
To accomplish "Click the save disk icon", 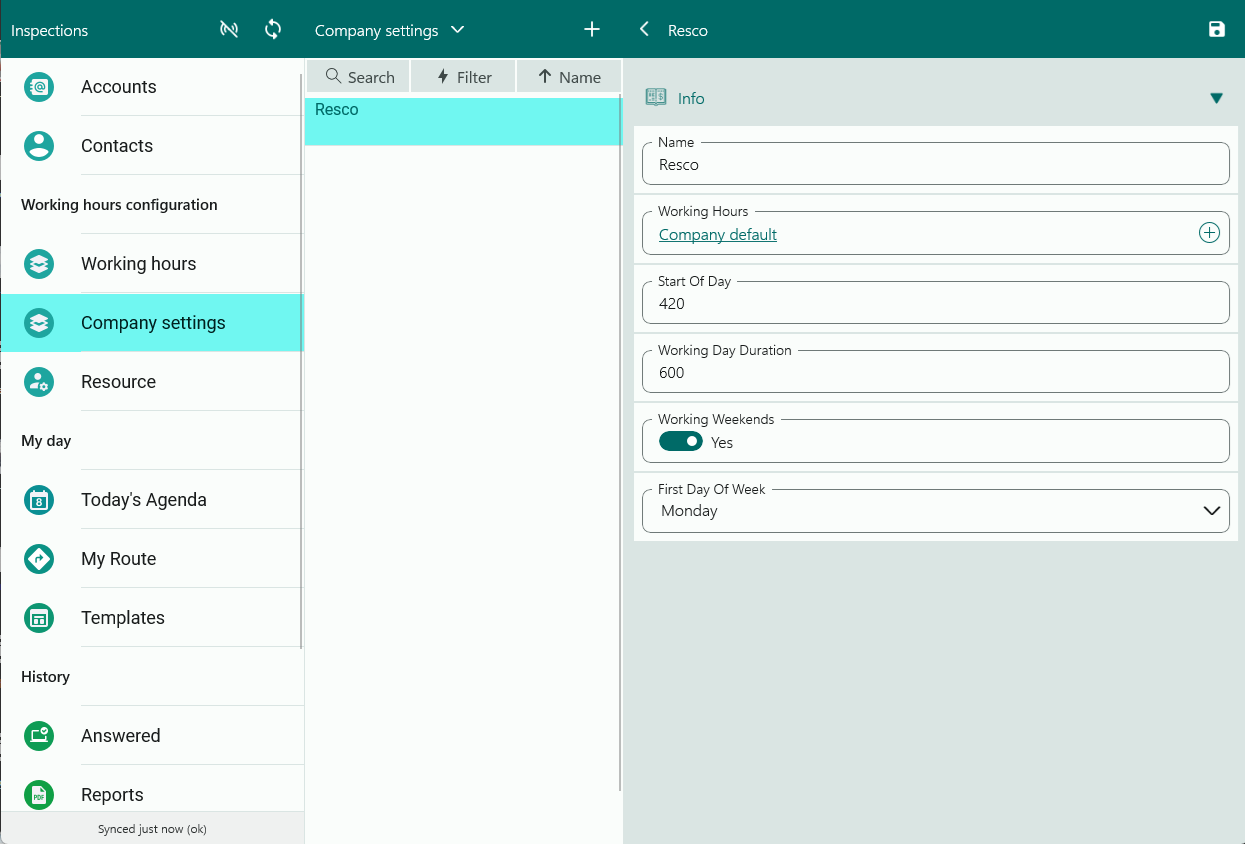I will (x=1216, y=30).
